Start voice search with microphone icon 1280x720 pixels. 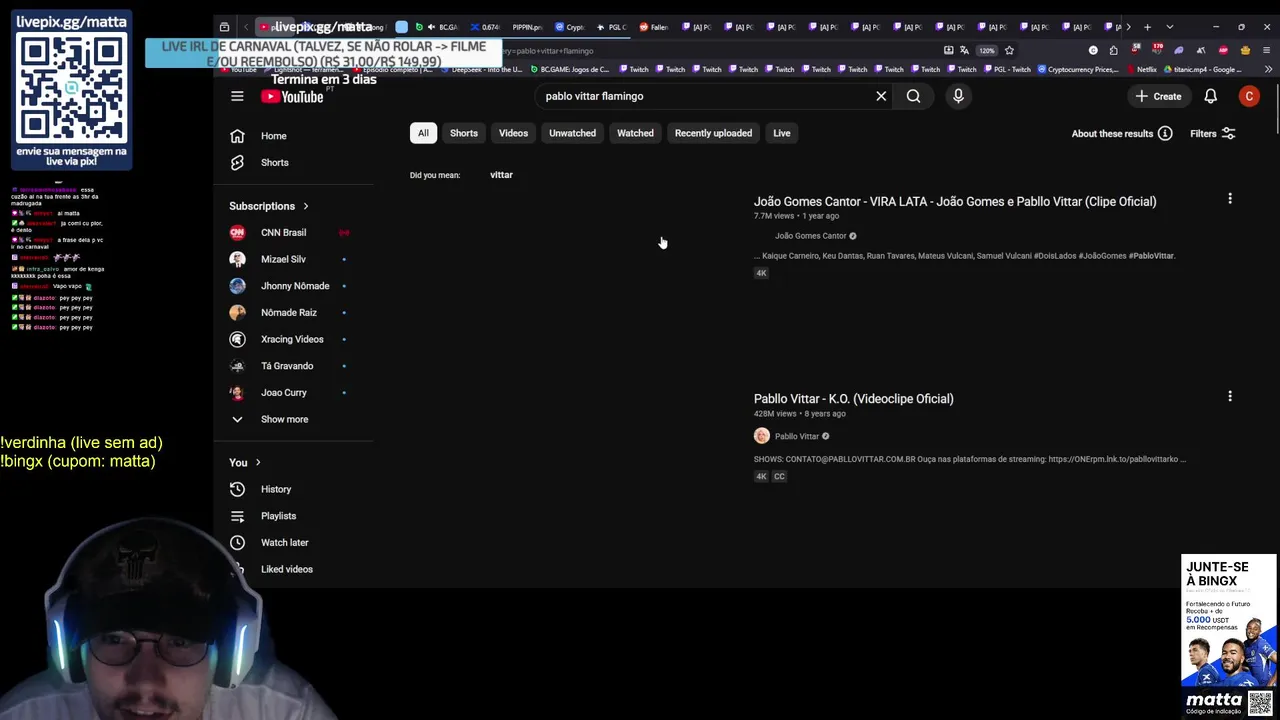pos(958,96)
